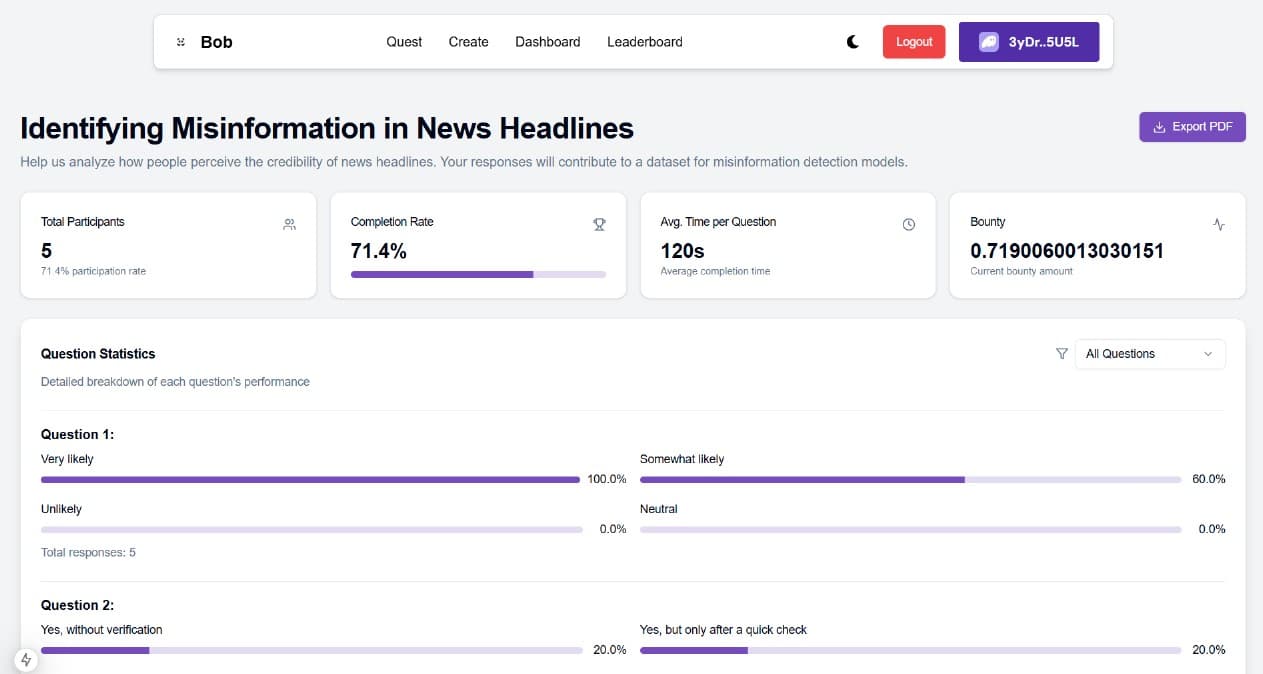
Task: Navigate to the Dashboard
Action: 547,42
